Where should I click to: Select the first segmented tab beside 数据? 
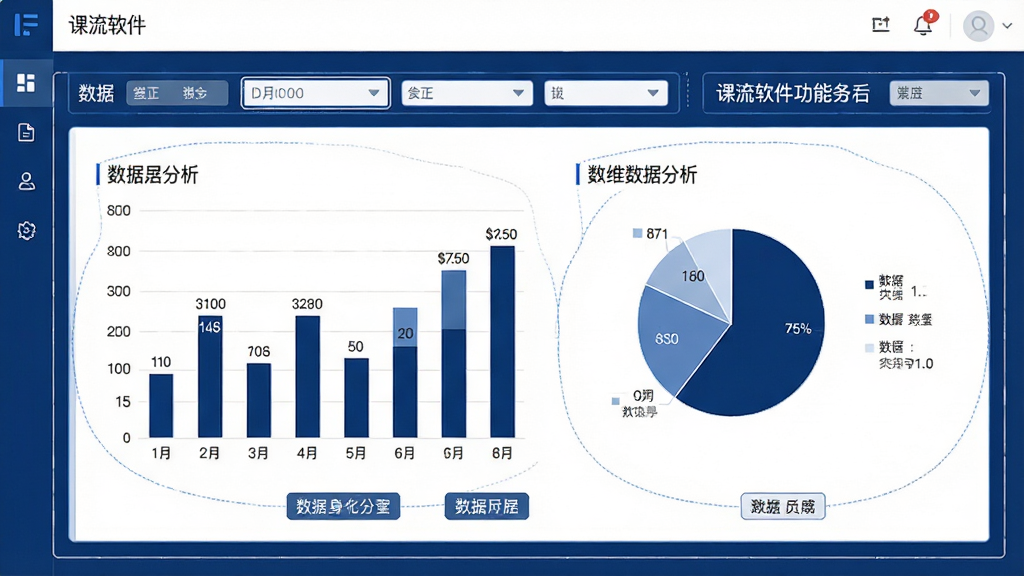click(147, 93)
